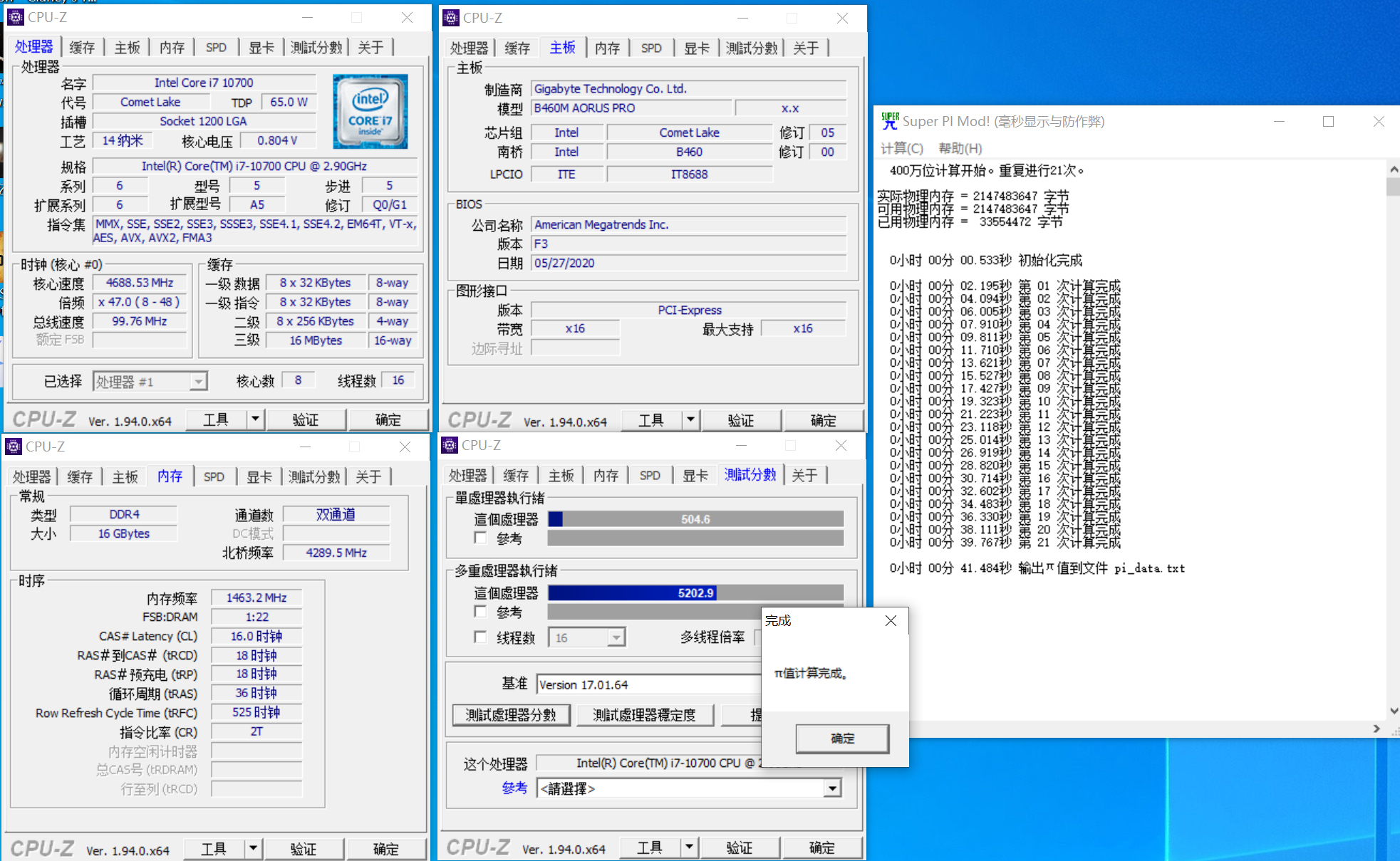Click the 核心速度 4688.53 MHz value
The width and height of the screenshot is (1400, 861).
(140, 283)
